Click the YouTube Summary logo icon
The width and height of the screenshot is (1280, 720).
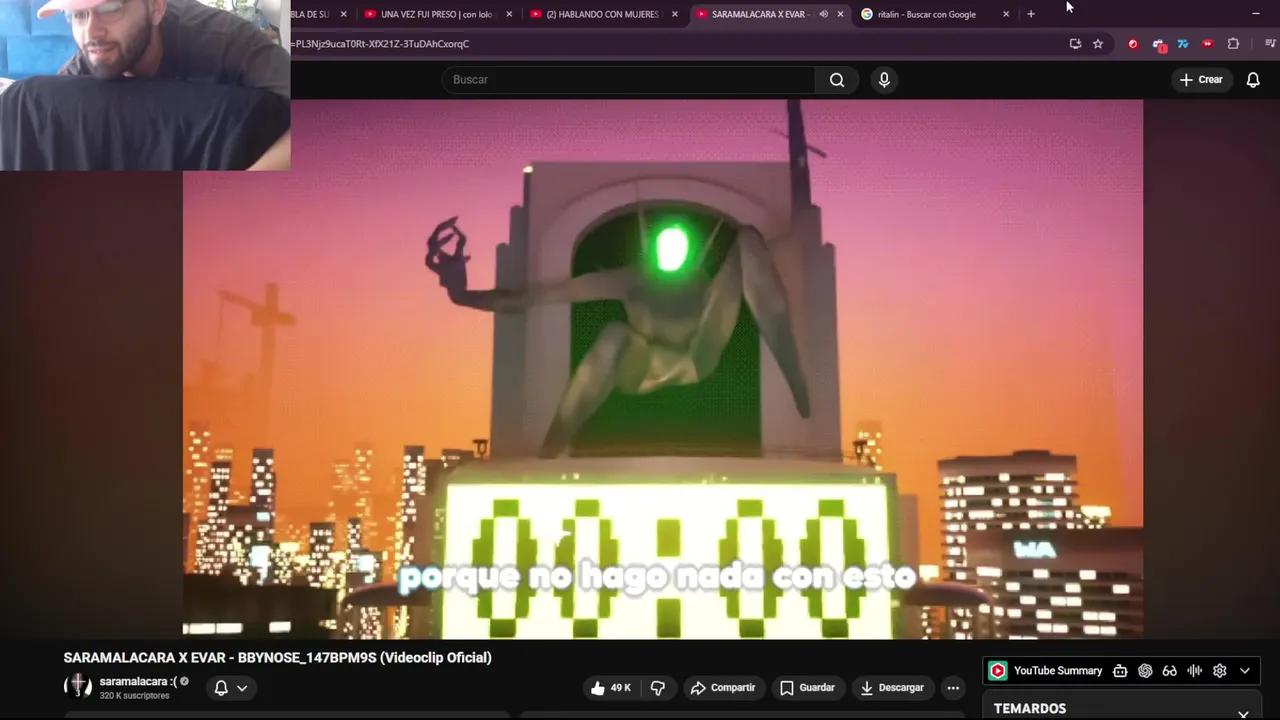pyautogui.click(x=997, y=671)
